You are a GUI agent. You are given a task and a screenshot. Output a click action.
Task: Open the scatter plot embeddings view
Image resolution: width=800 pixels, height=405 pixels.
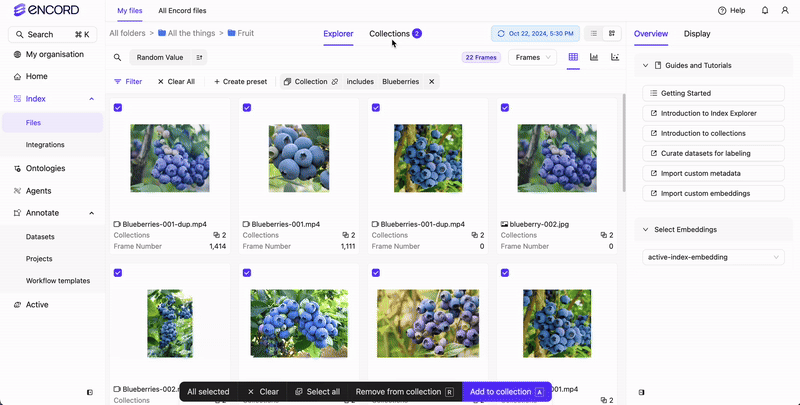coord(615,57)
